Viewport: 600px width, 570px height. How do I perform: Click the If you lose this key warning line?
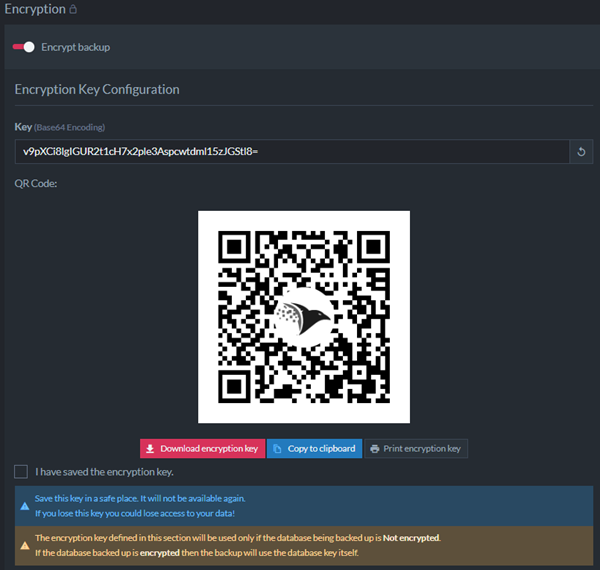135,513
